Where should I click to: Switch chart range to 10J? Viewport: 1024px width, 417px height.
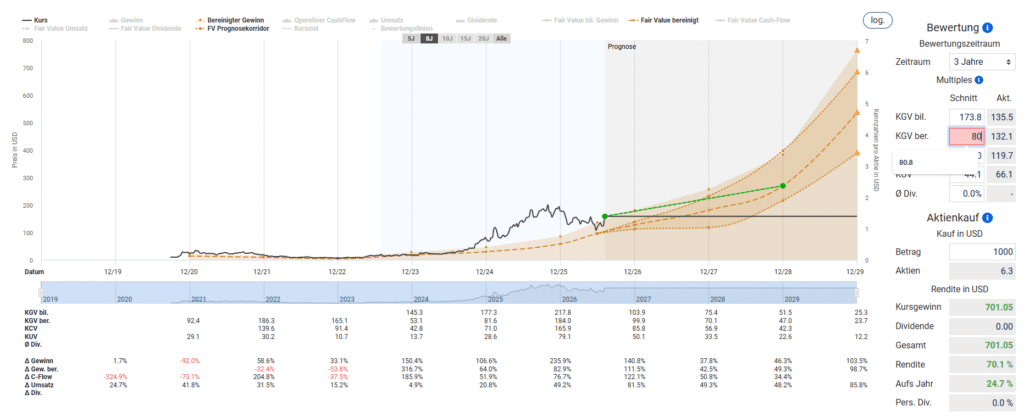447,39
